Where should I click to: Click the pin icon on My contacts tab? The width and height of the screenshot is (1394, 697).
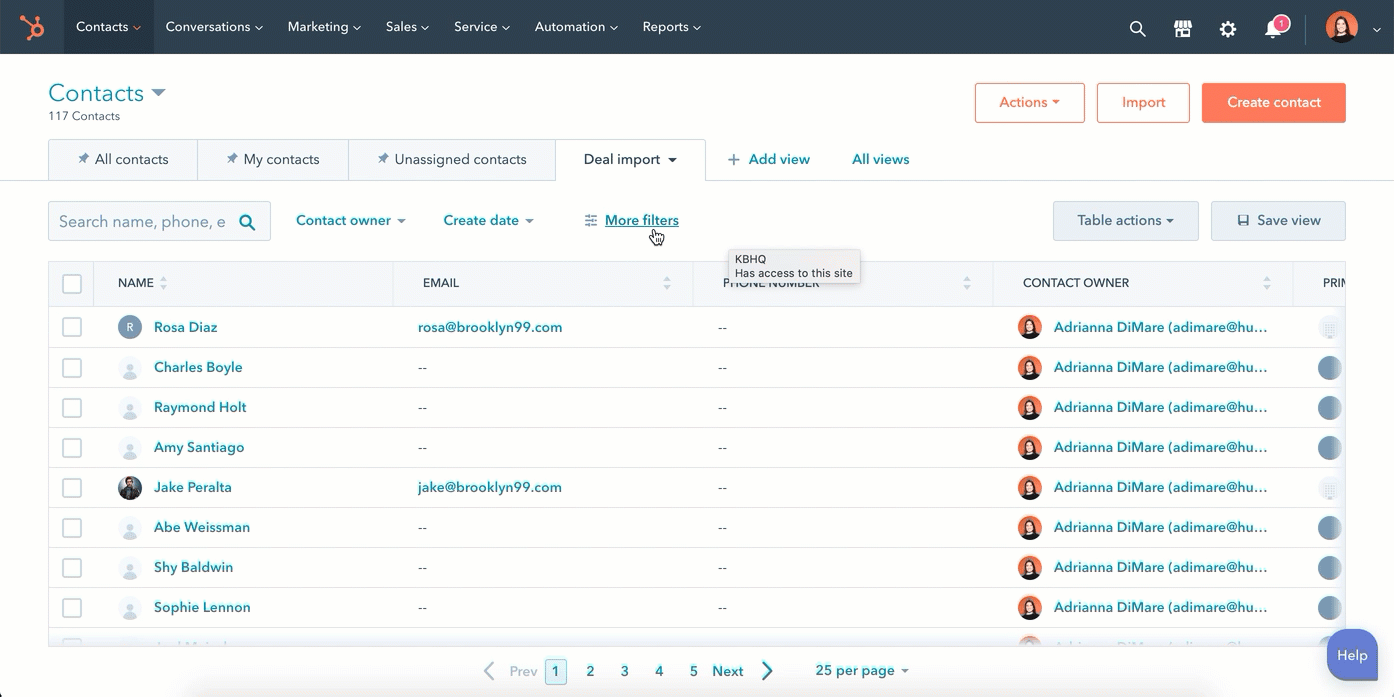click(x=232, y=159)
